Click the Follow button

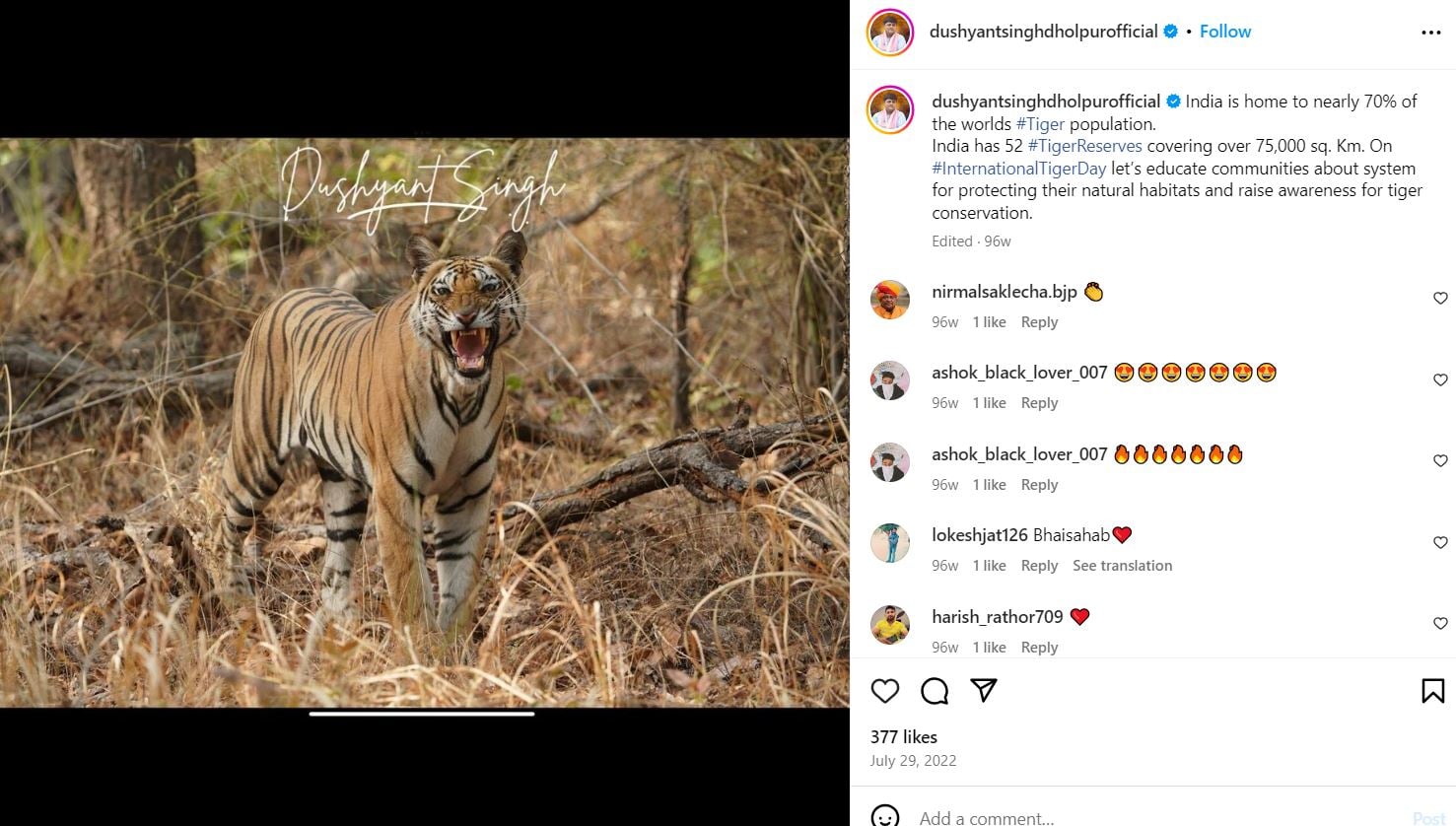point(1225,32)
